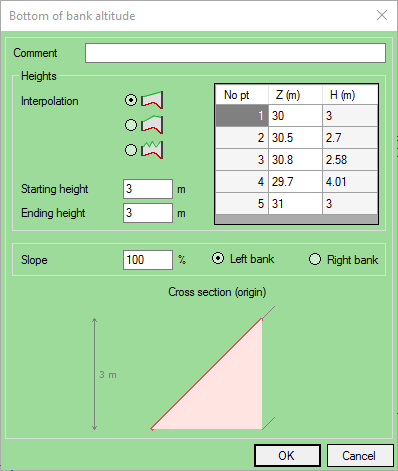The width and height of the screenshot is (398, 471).
Task: Focus the Starting height field
Action: tap(148, 189)
